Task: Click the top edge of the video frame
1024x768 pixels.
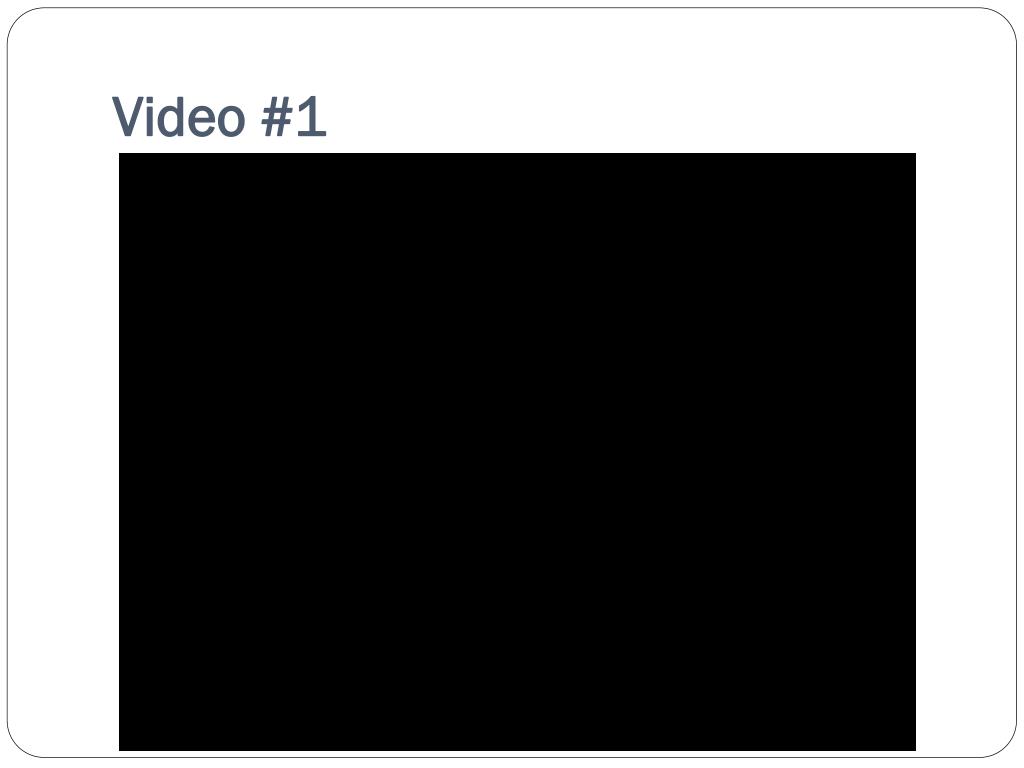Action: point(517,153)
